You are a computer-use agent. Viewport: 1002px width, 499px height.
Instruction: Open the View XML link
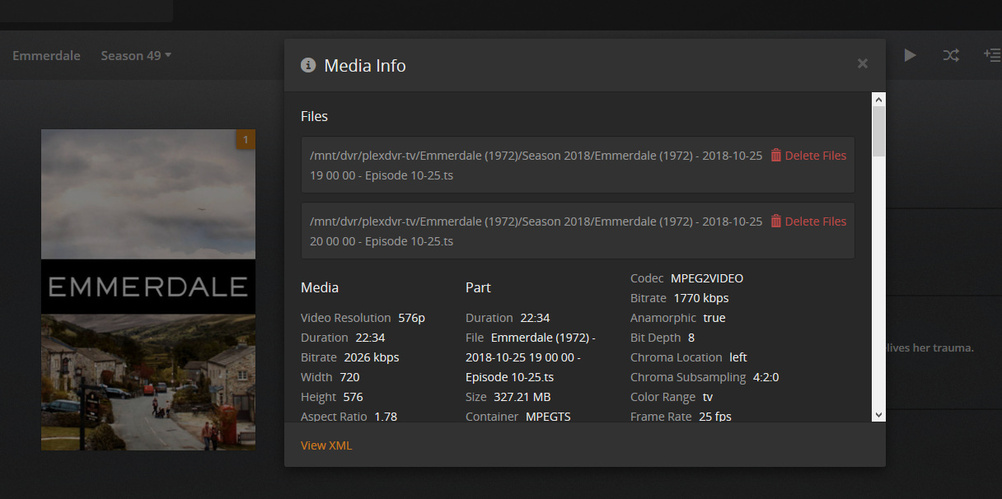pos(326,445)
